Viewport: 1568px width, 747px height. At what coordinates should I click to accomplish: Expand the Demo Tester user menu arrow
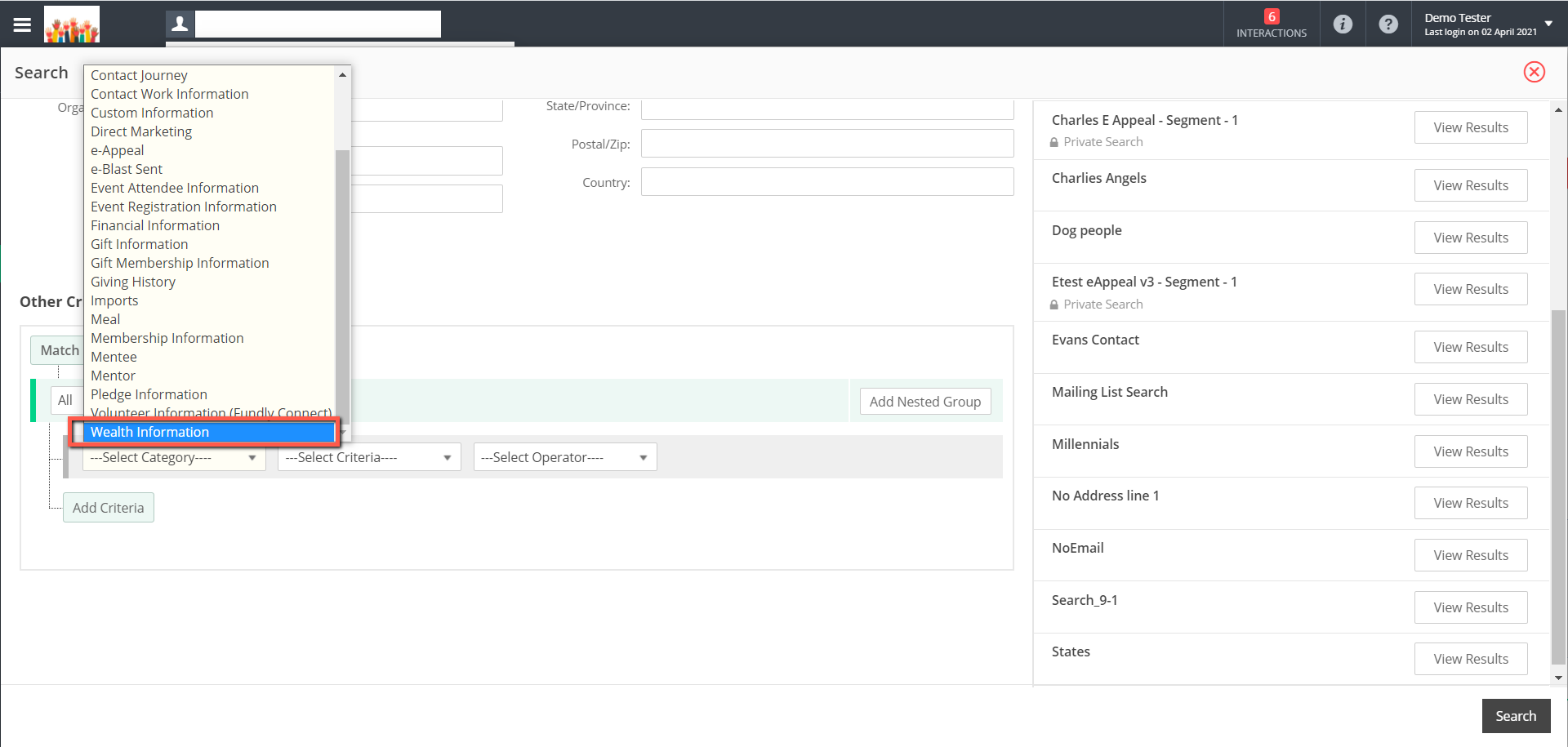coord(1548,24)
